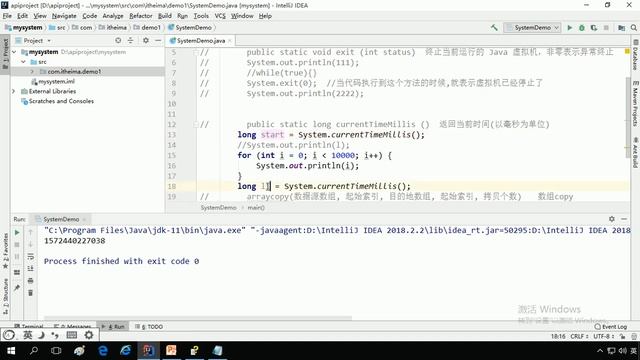Click the main() breadcrumb below the editor
This screenshot has width=640, height=360.
point(256,207)
